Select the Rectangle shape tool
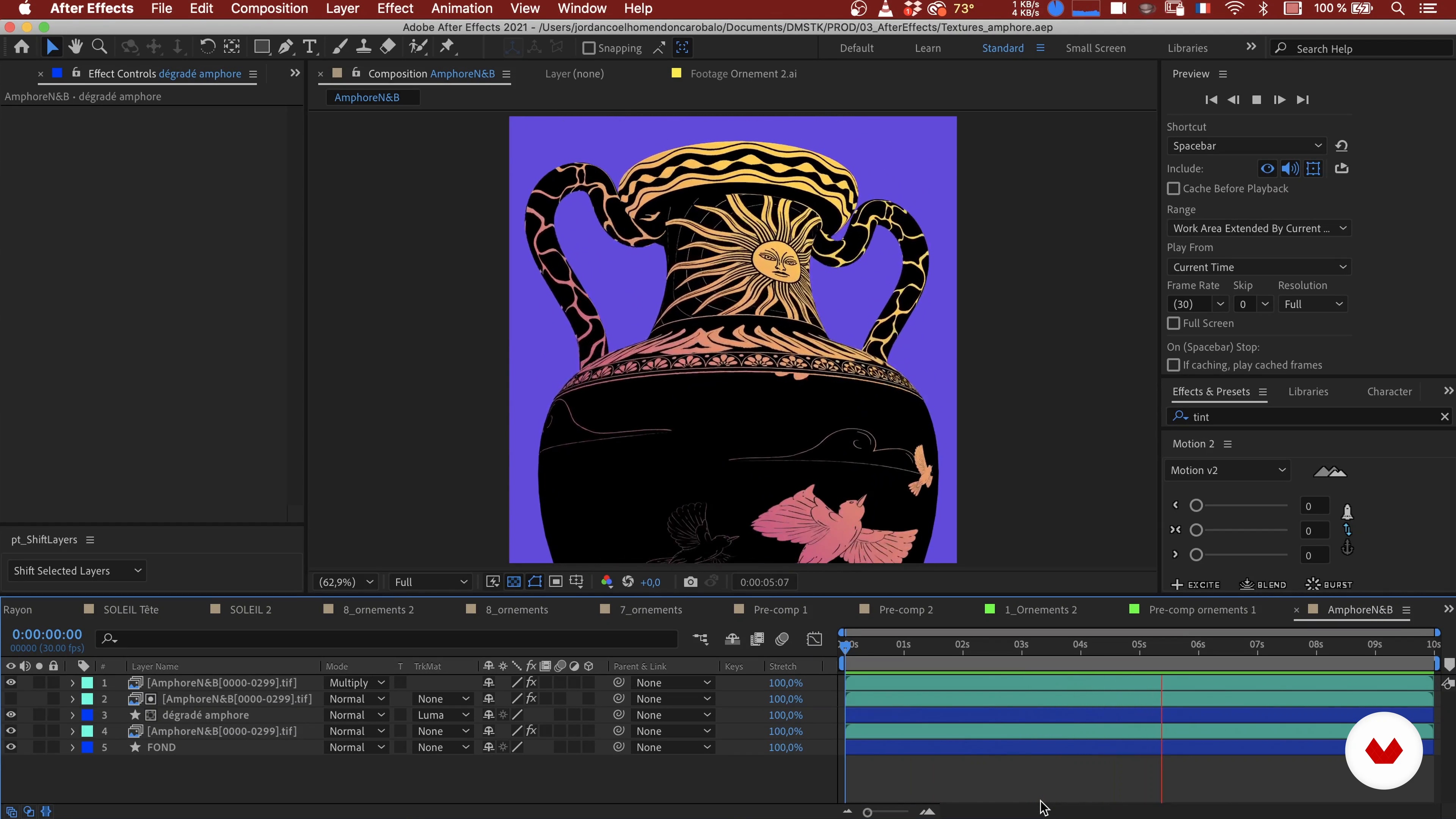 262,47
